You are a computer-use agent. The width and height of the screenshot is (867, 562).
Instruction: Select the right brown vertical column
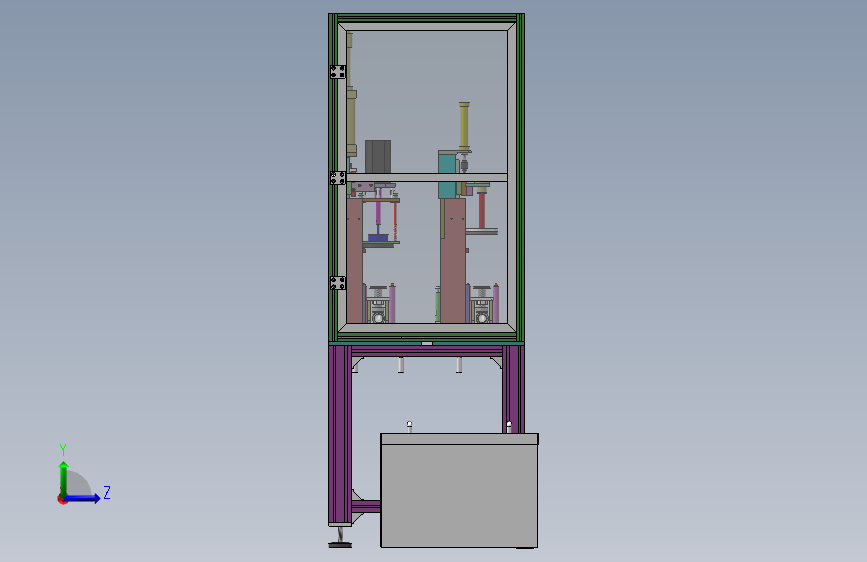453,261
